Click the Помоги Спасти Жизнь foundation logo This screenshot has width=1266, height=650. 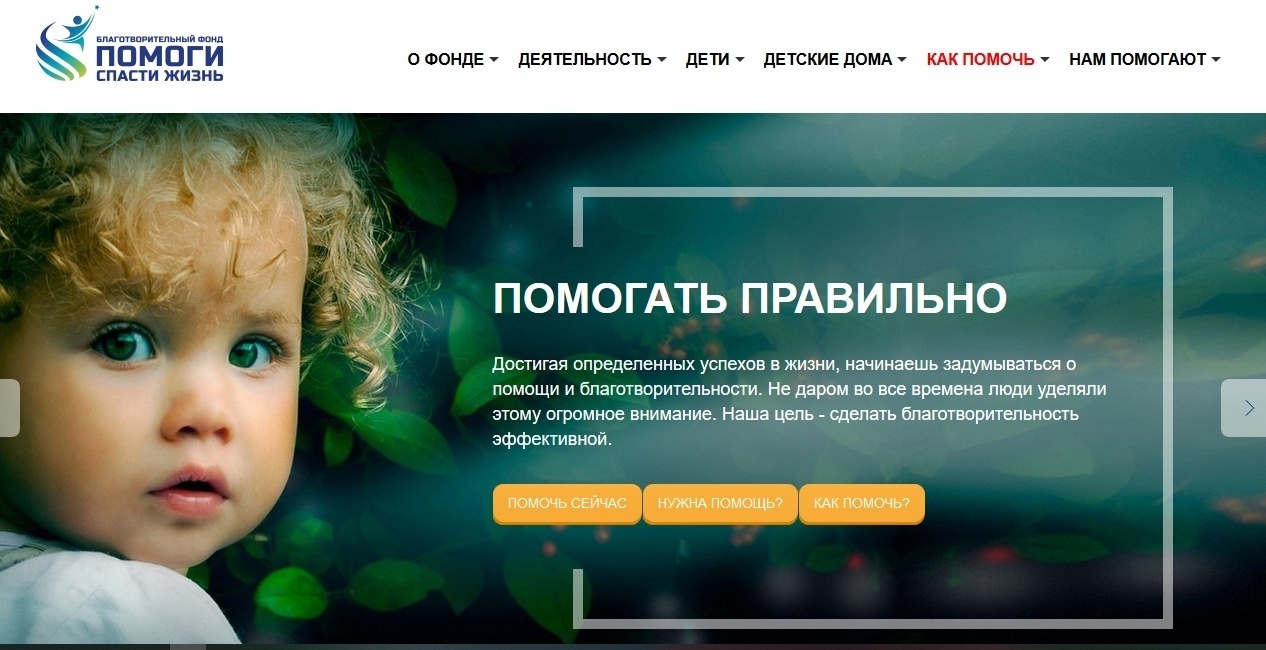130,46
